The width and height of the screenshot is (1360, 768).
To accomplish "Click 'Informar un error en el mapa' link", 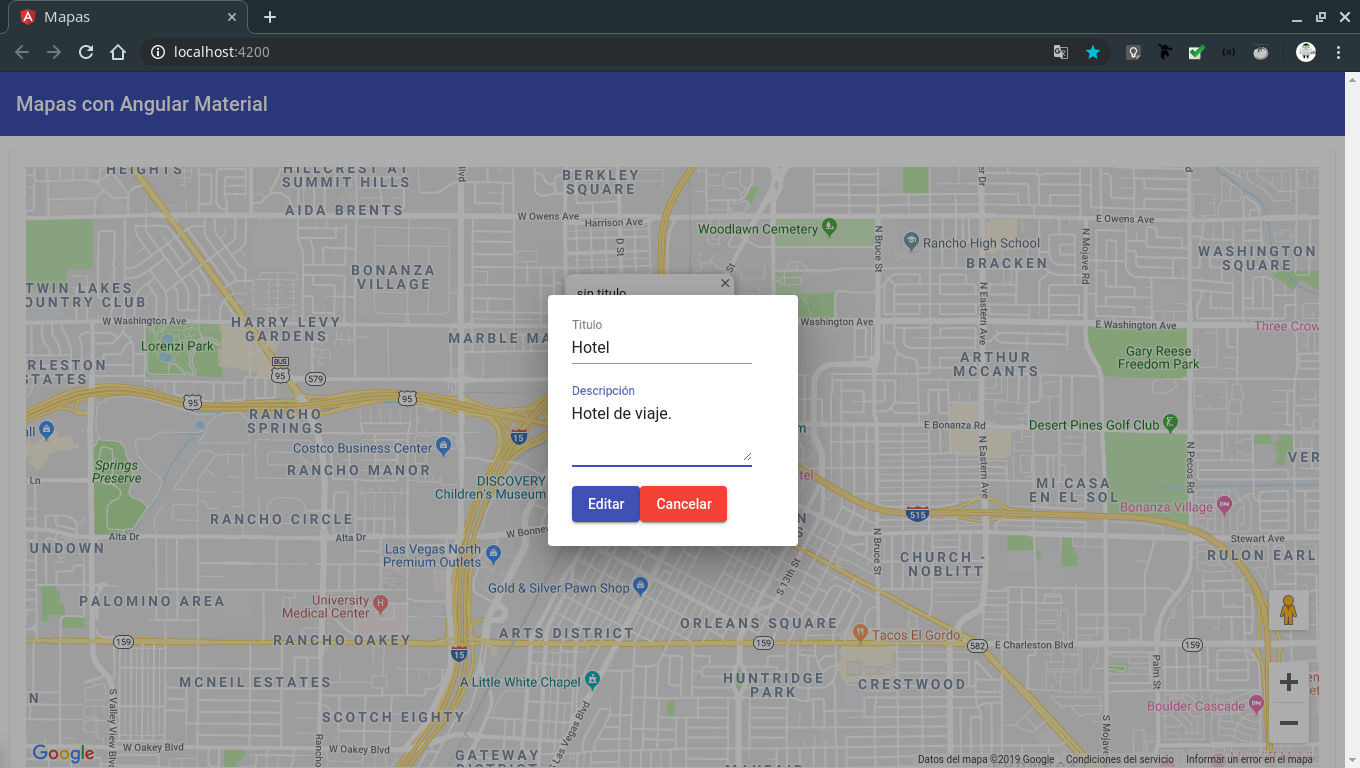I will pyautogui.click(x=1249, y=760).
